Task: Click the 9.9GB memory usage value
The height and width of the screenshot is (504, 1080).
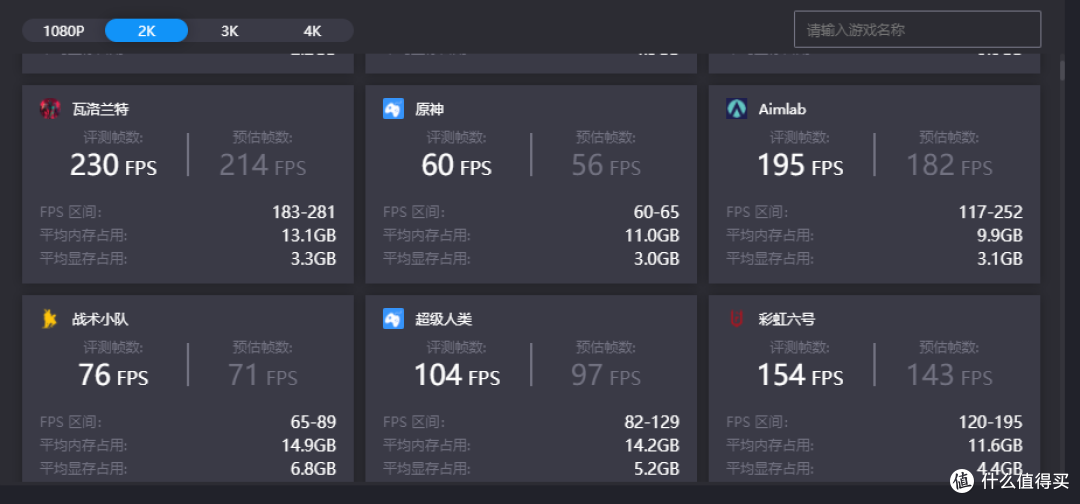Action: pos(1000,235)
